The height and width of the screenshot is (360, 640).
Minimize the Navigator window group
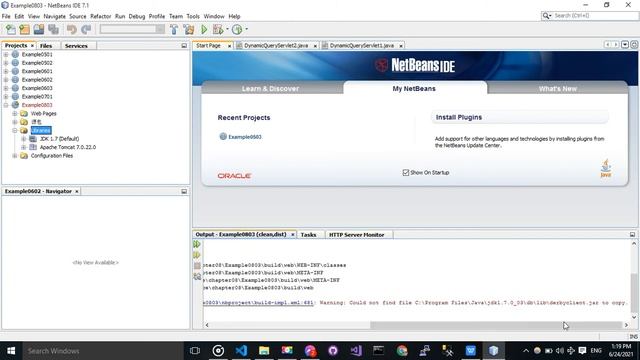click(x=184, y=191)
